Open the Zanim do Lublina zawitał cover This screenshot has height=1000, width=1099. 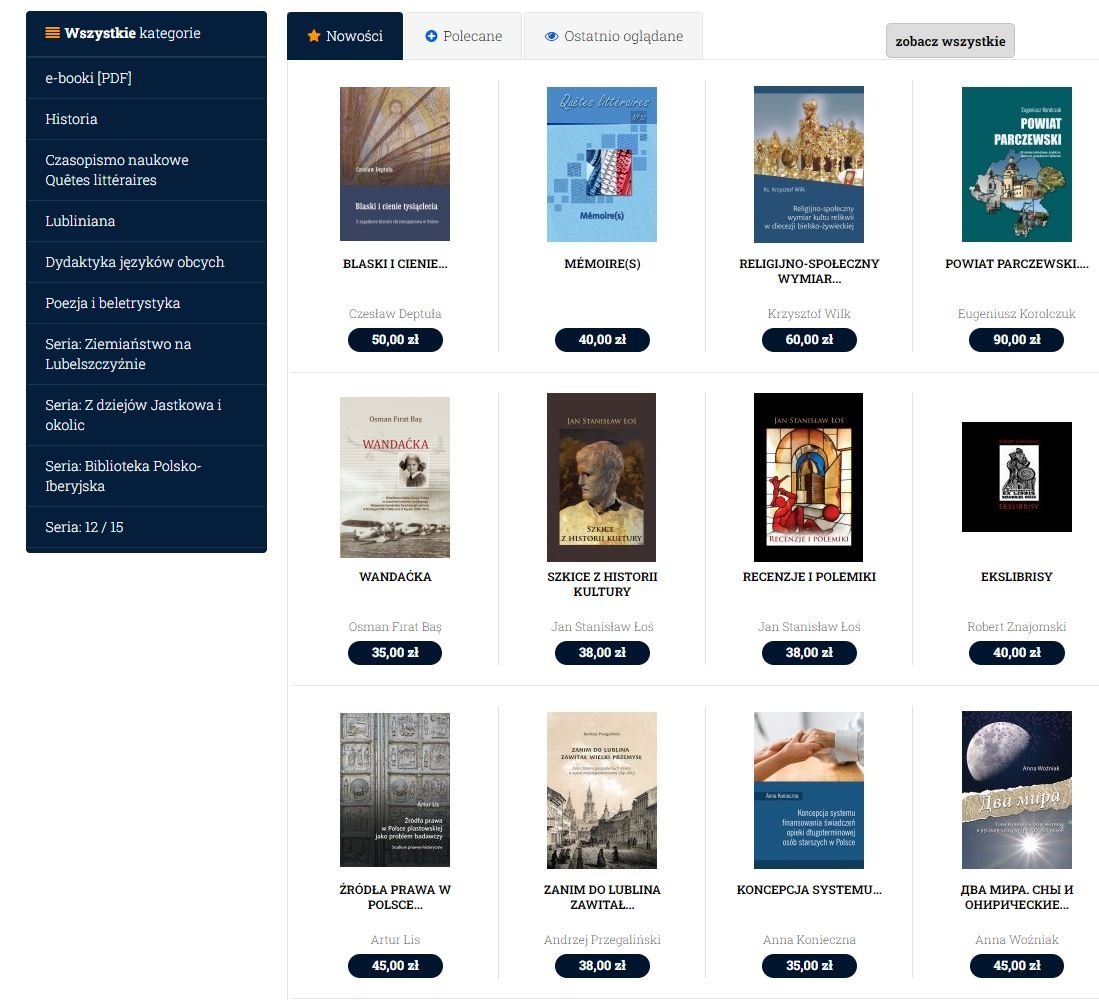click(602, 790)
